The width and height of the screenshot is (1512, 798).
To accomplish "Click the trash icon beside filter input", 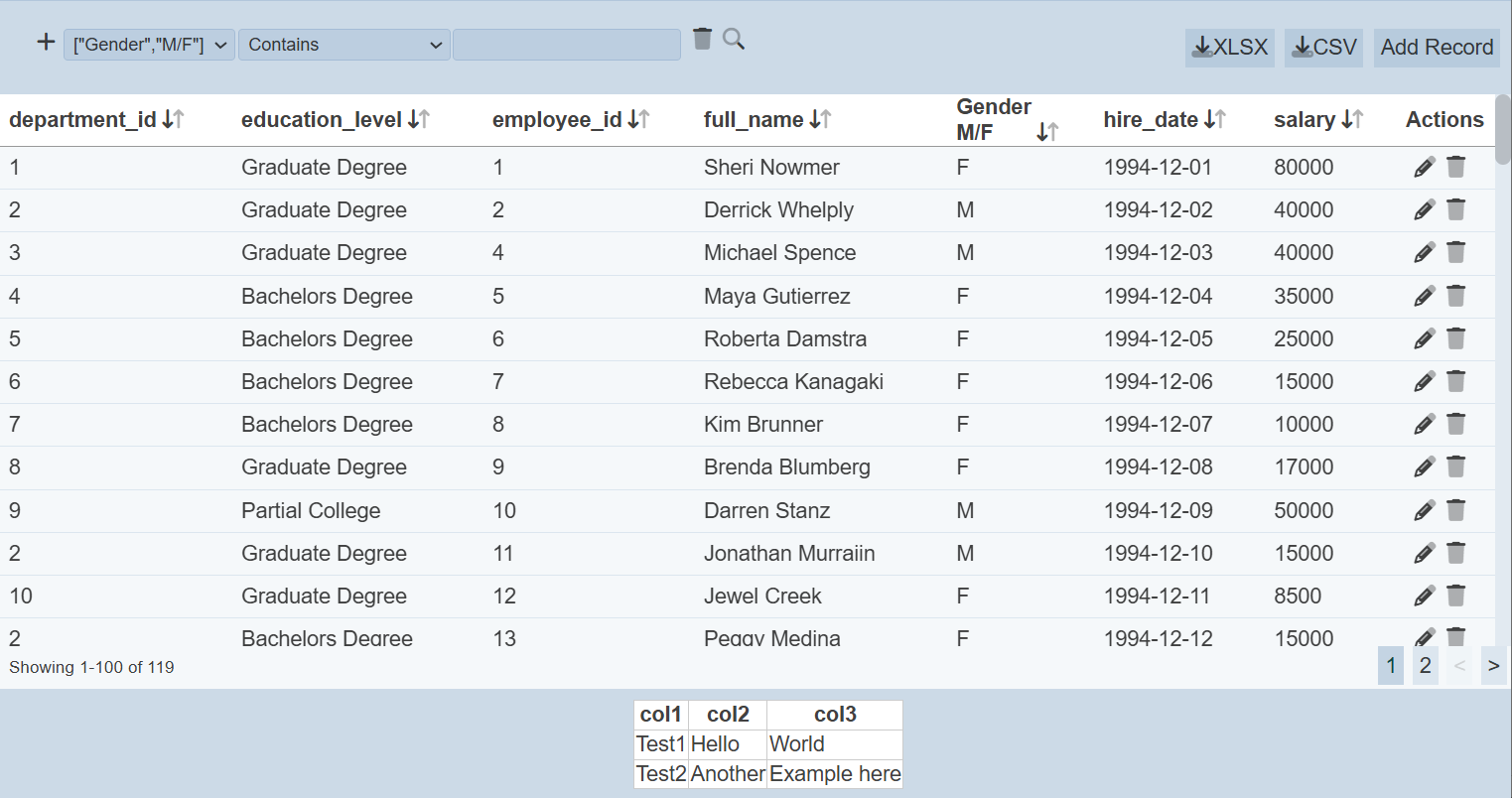I will click(x=702, y=39).
